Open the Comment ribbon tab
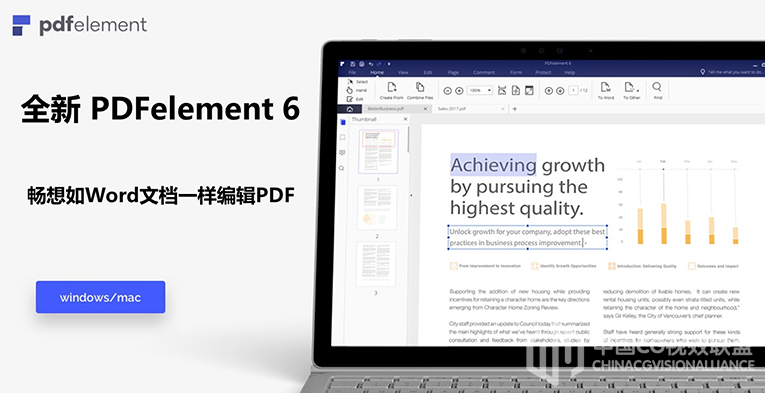This screenshot has height=393, width=766. [x=484, y=72]
